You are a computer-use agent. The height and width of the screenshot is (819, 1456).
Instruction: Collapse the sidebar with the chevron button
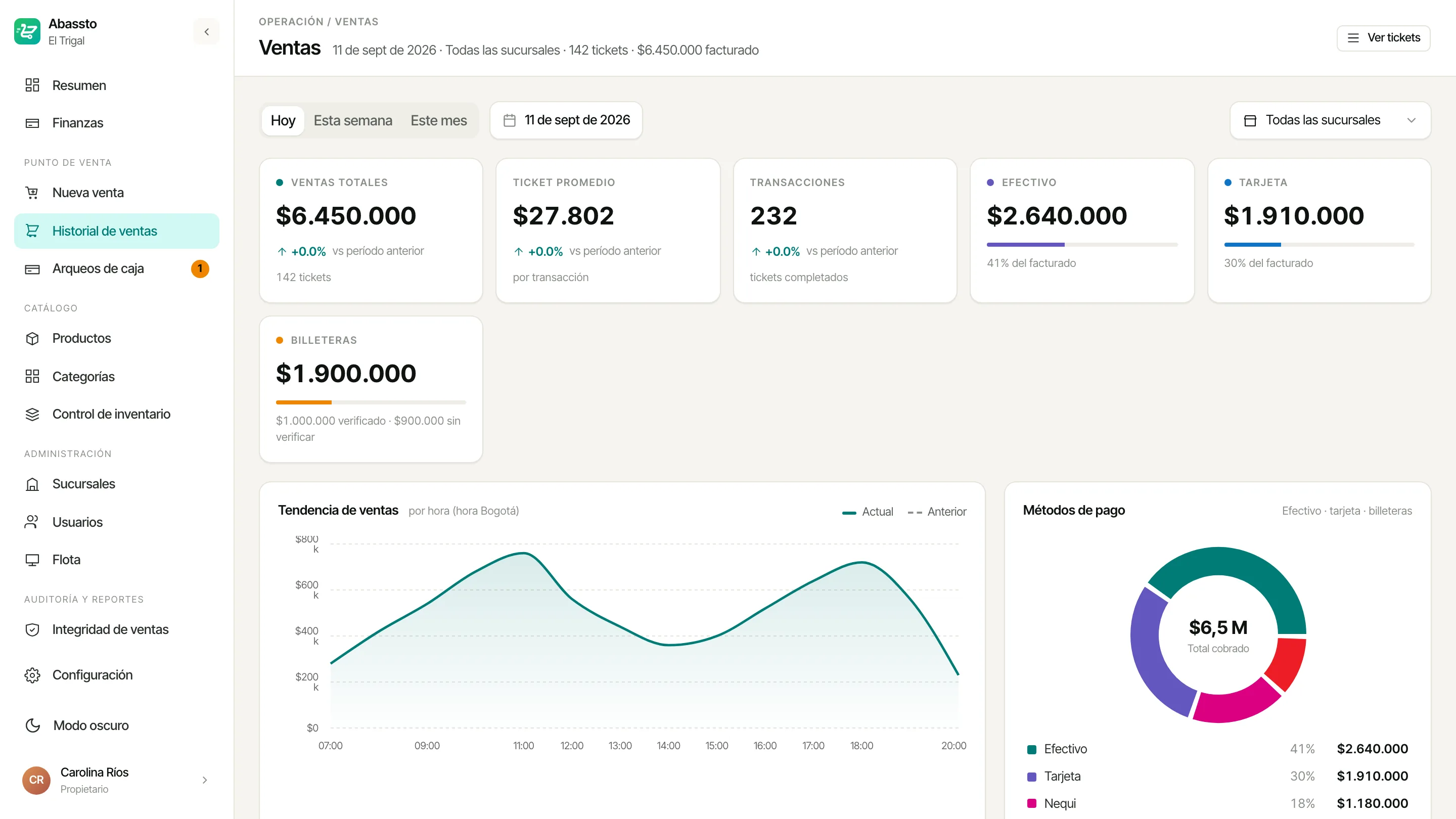[206, 32]
